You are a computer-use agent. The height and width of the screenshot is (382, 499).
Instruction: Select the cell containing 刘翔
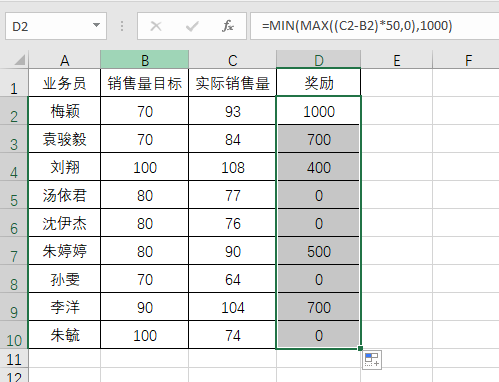coord(65,167)
